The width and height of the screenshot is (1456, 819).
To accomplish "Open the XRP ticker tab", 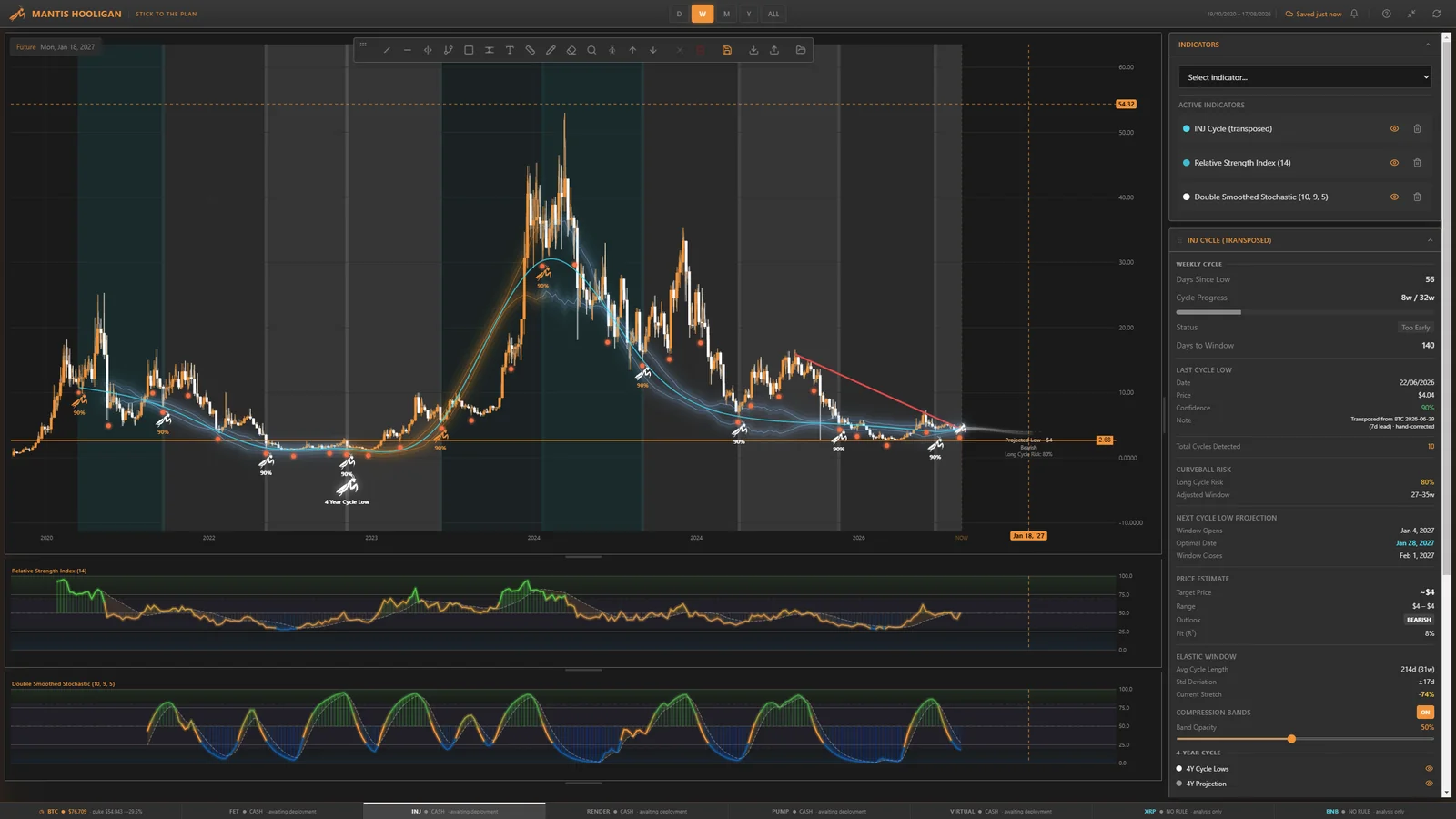I will (1183, 811).
